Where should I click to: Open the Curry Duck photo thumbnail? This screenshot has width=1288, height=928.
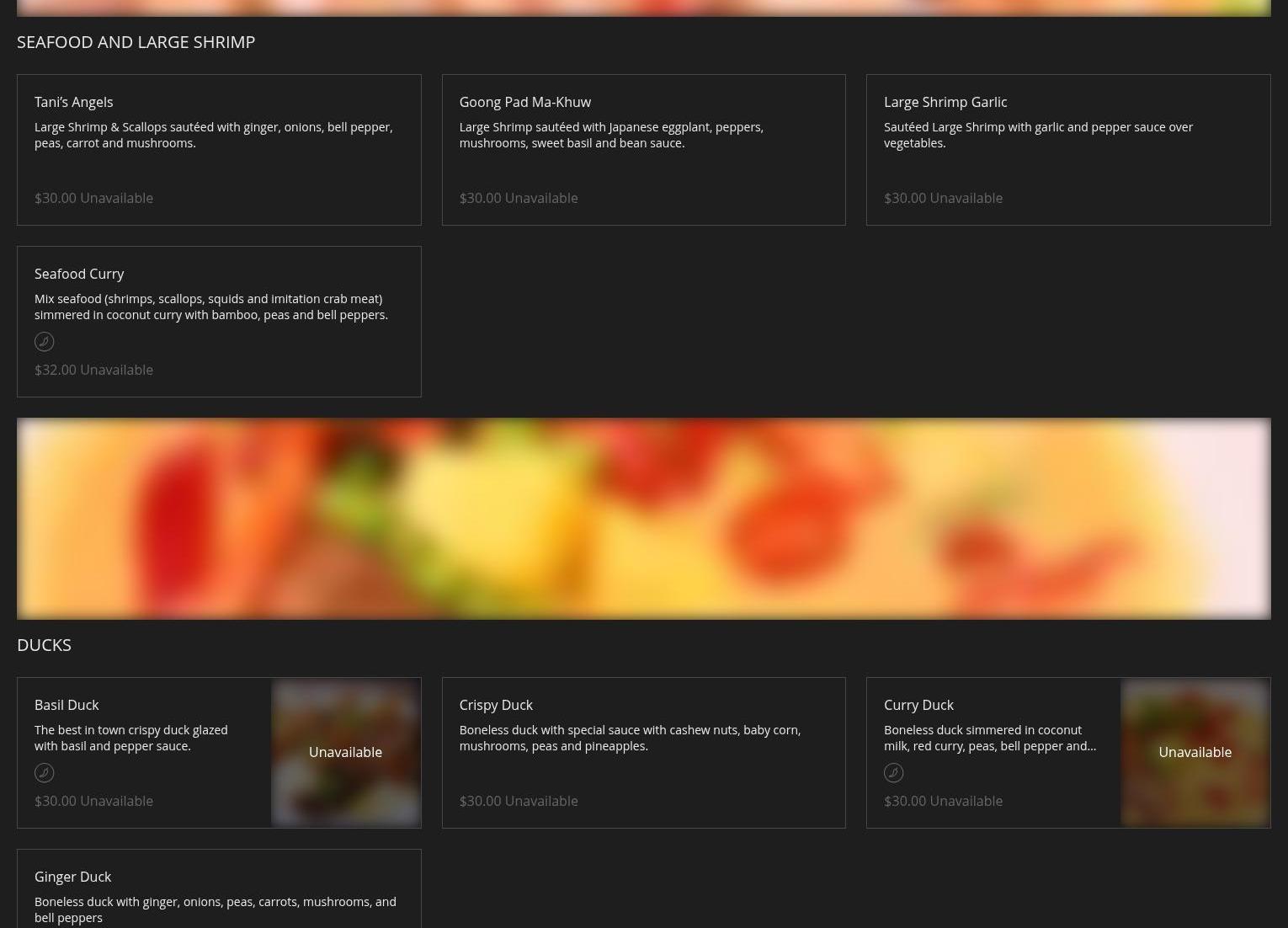coord(1195,752)
